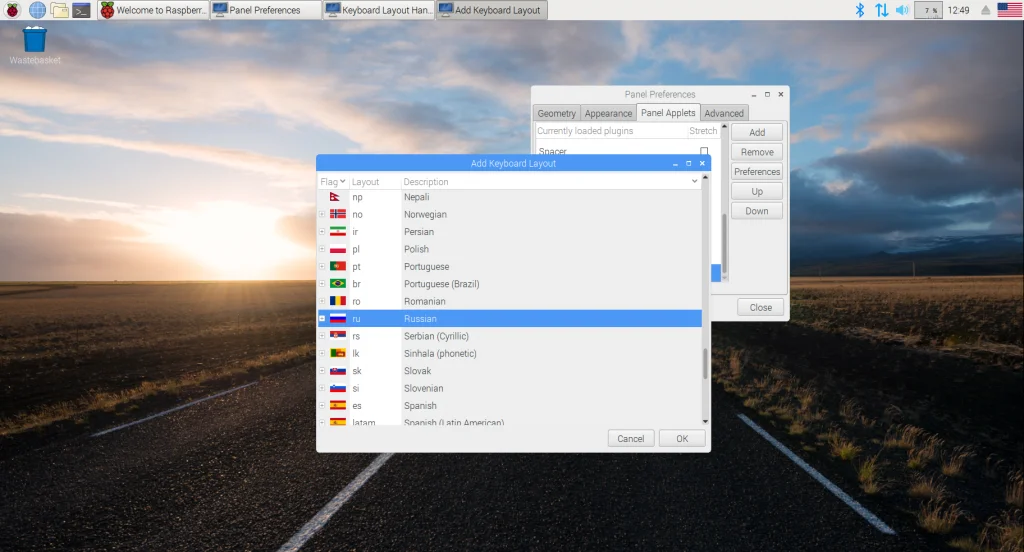This screenshot has width=1024, height=552.
Task: Click the eject icon in system tray
Action: 985,10
